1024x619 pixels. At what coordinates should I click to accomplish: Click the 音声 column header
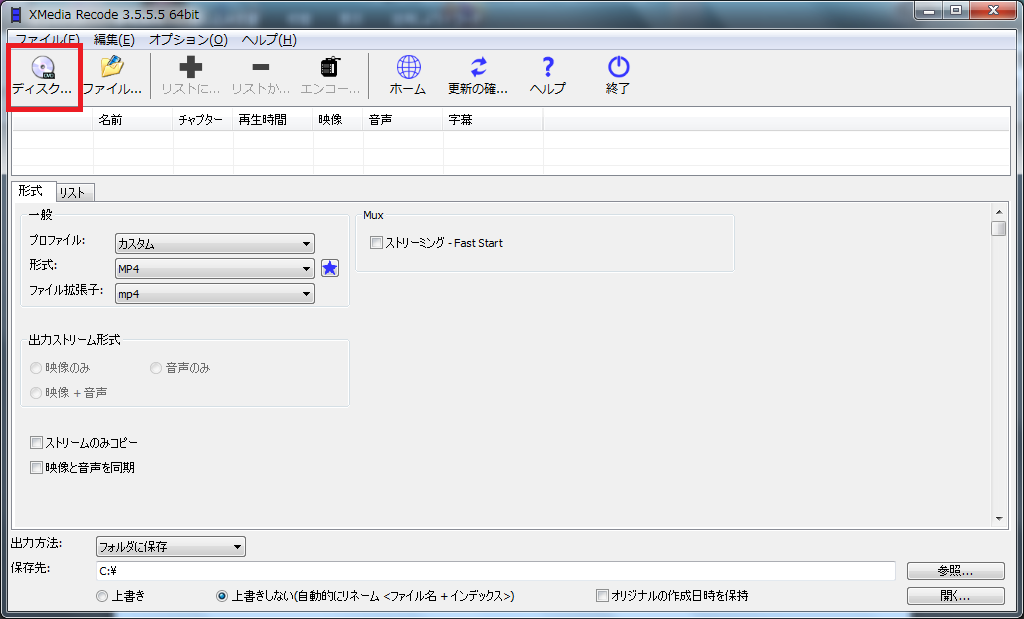click(404, 120)
